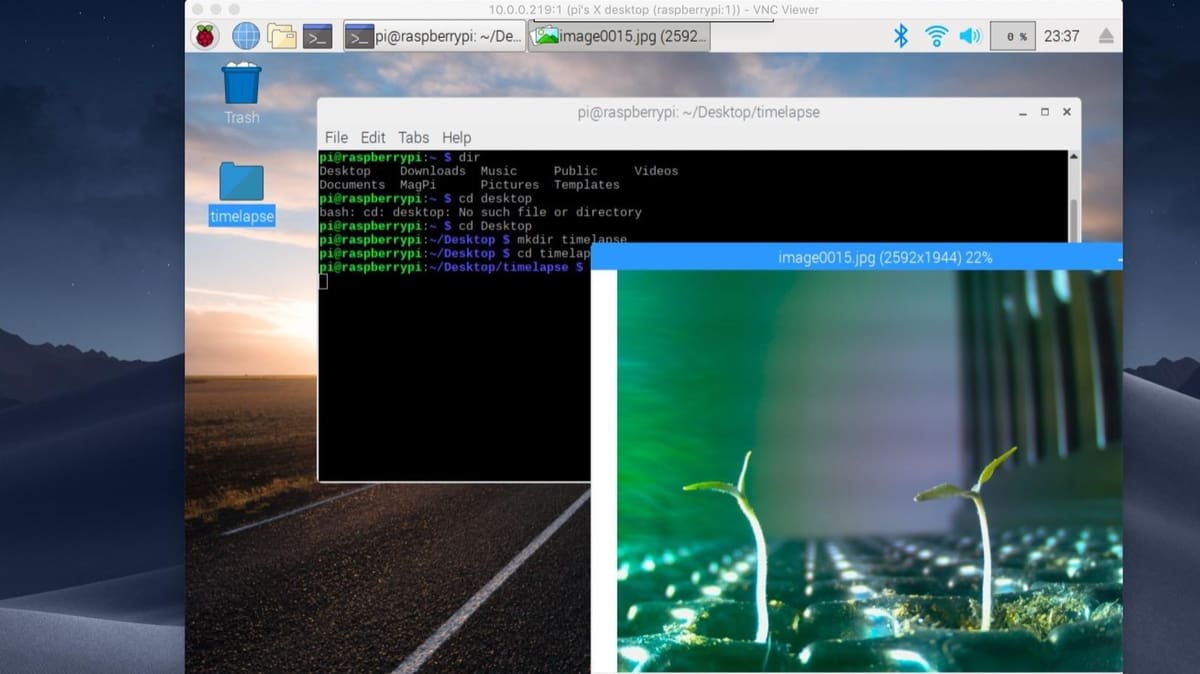Click the 'Pictures' directory text in terminal
Viewport: 1200px width, 674px height.
(509, 185)
